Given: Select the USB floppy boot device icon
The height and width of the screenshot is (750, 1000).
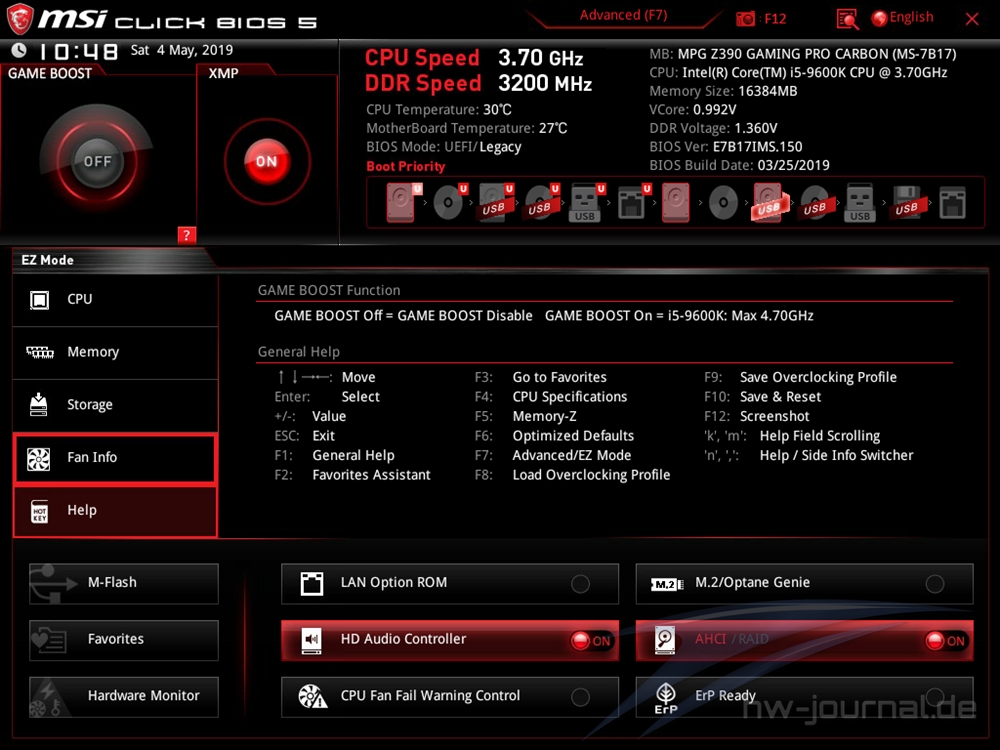Looking at the screenshot, I should [x=907, y=203].
